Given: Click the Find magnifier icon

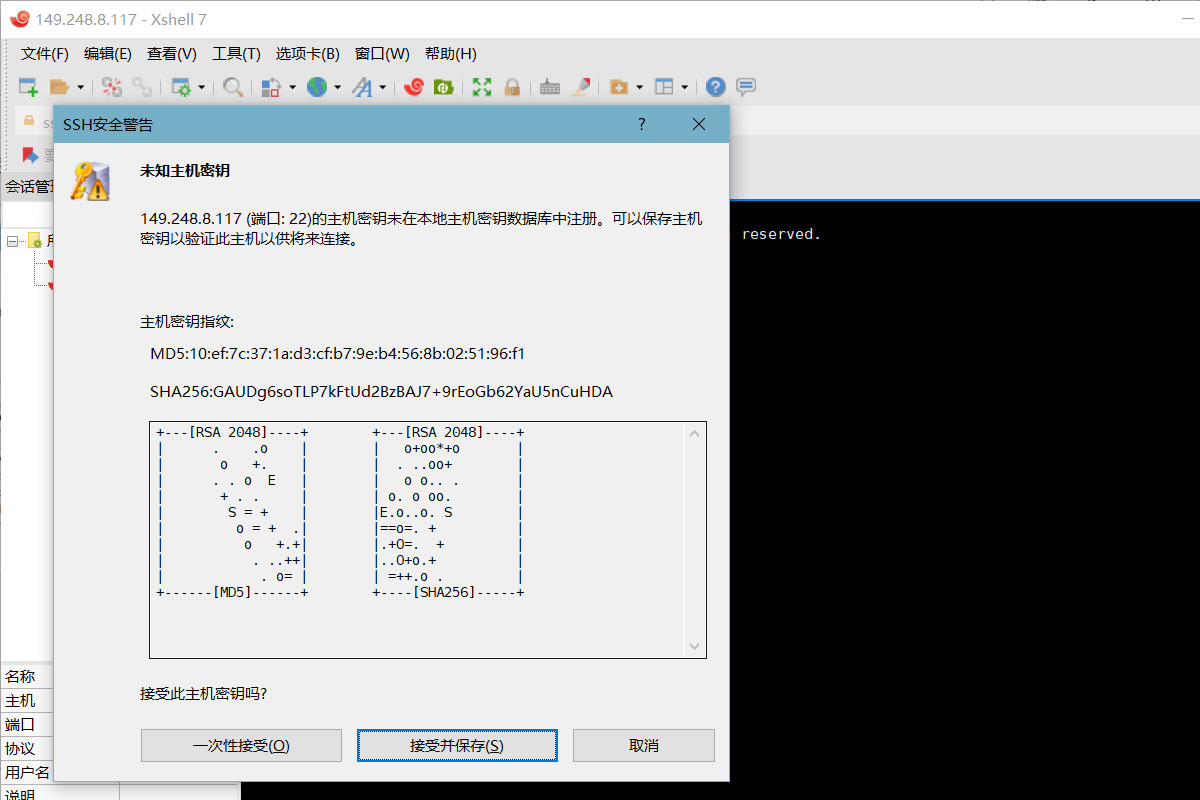Looking at the screenshot, I should point(233,87).
